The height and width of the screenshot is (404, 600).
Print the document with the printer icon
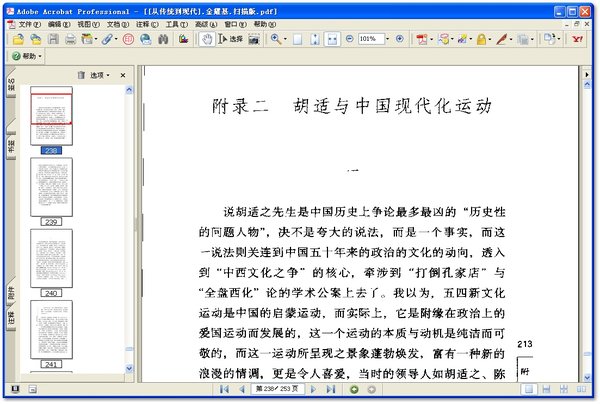point(70,39)
